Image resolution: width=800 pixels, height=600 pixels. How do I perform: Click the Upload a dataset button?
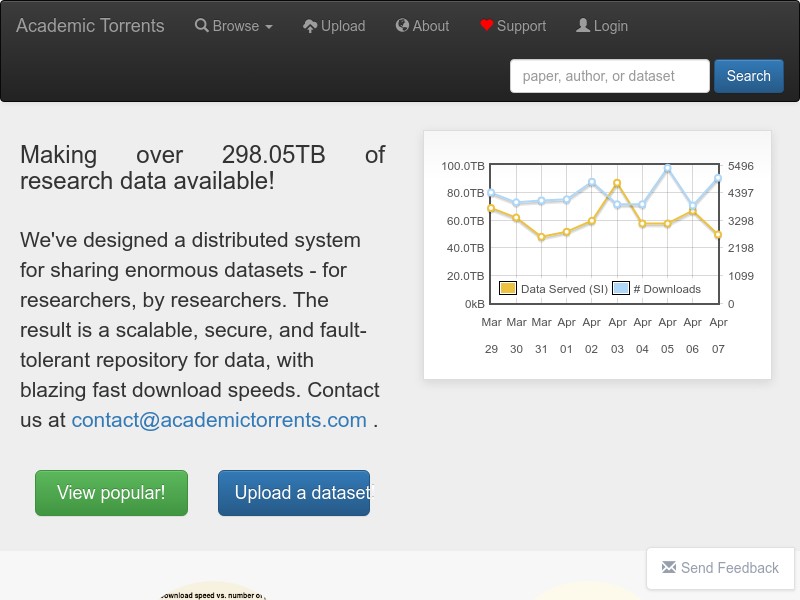[x=294, y=493]
